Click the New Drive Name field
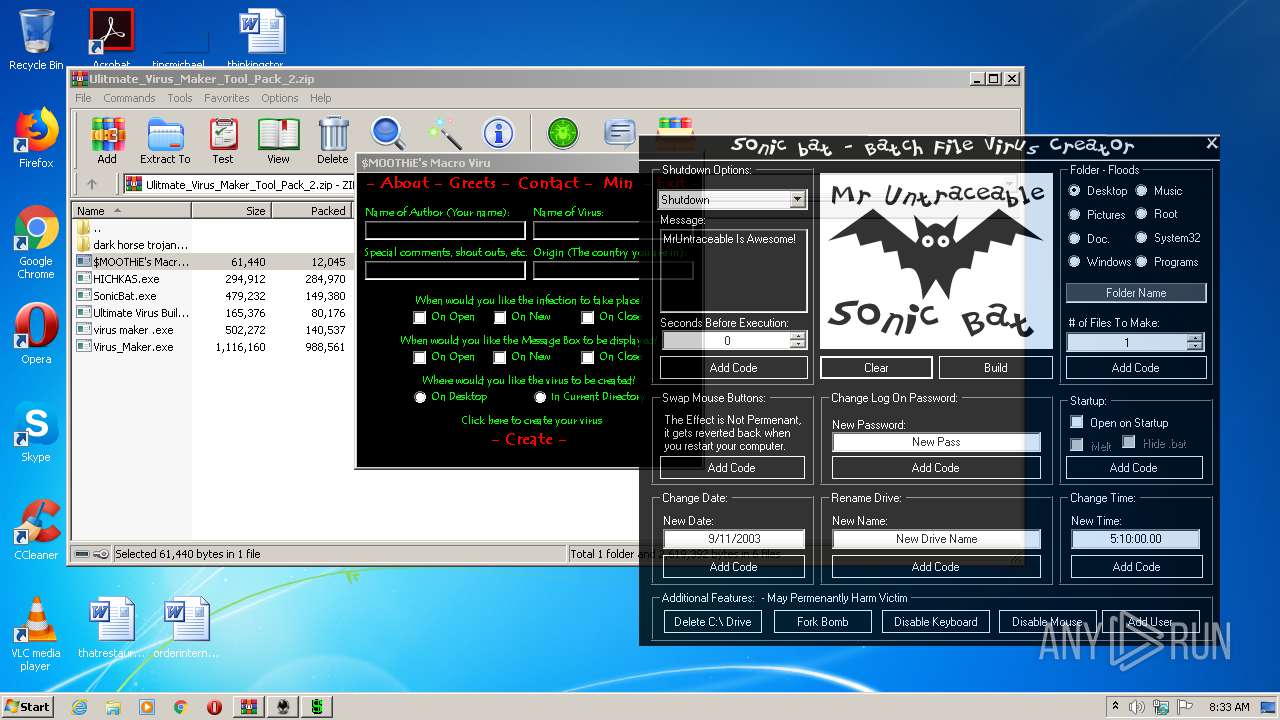This screenshot has height=720, width=1280. tap(936, 539)
